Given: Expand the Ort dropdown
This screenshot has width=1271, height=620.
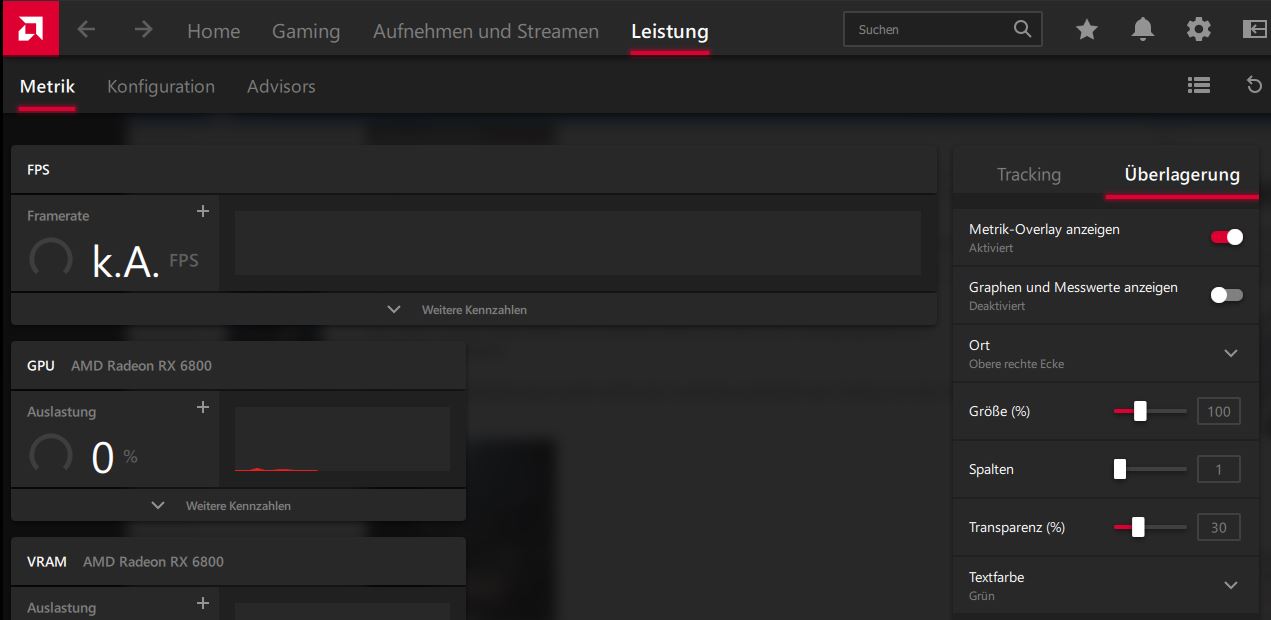Looking at the screenshot, I should coord(1231,353).
